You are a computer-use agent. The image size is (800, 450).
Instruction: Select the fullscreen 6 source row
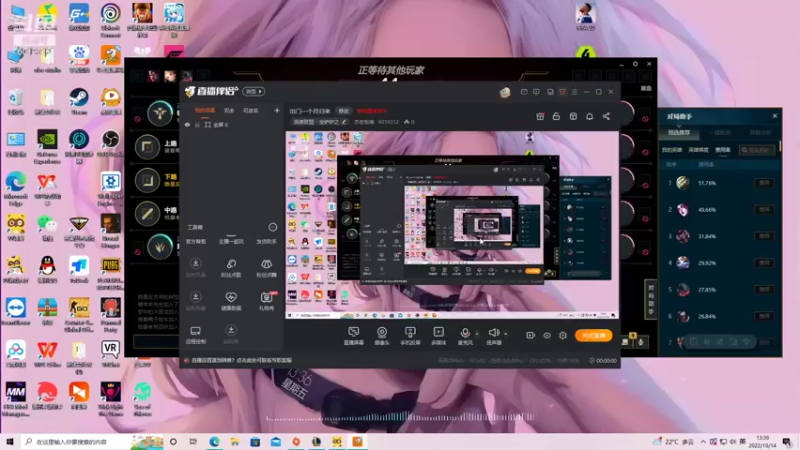click(232, 125)
